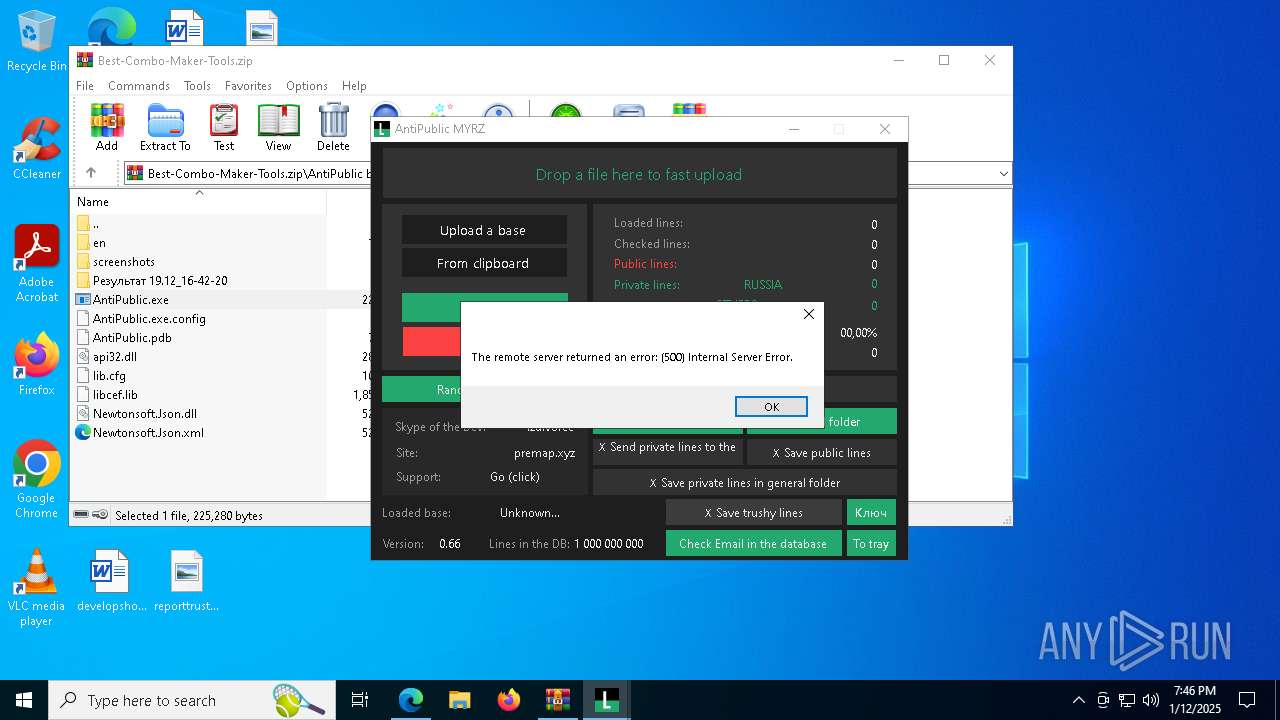Viewport: 1280px width, 720px height.
Task: Click OK in the error dialog
Action: tap(771, 407)
